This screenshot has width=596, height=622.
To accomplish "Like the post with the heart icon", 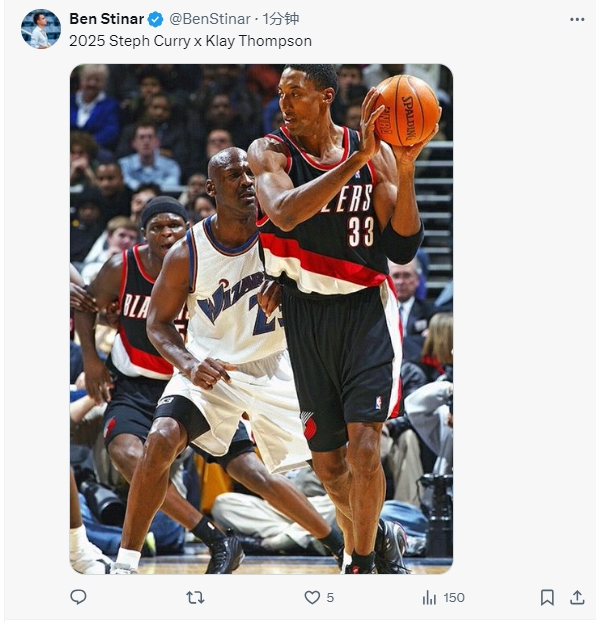I will click(x=312, y=597).
